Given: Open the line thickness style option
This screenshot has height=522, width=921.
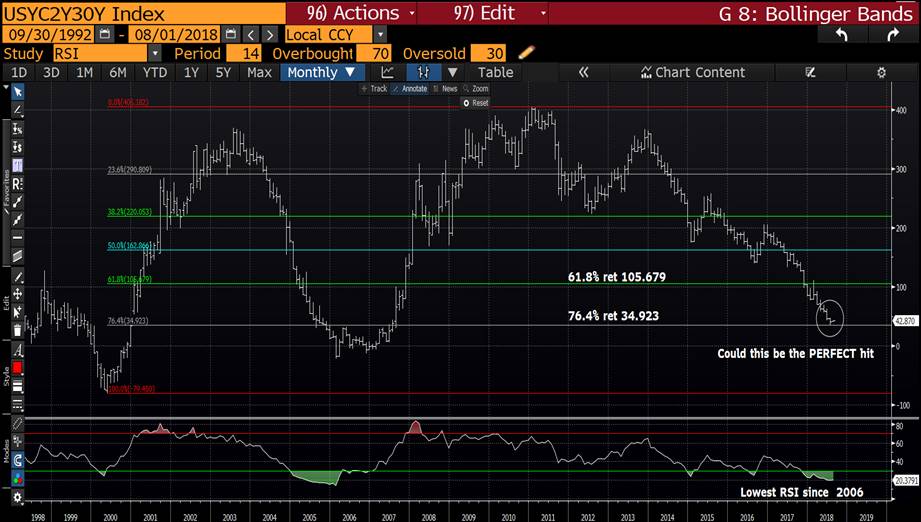Looking at the screenshot, I should (x=18, y=386).
